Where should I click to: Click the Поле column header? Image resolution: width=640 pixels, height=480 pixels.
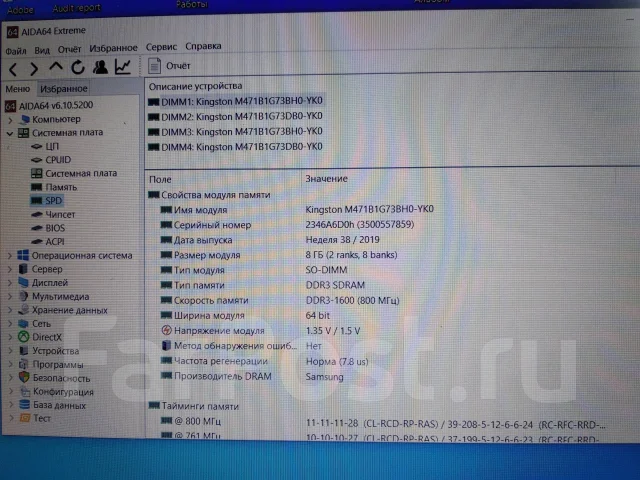tap(160, 180)
